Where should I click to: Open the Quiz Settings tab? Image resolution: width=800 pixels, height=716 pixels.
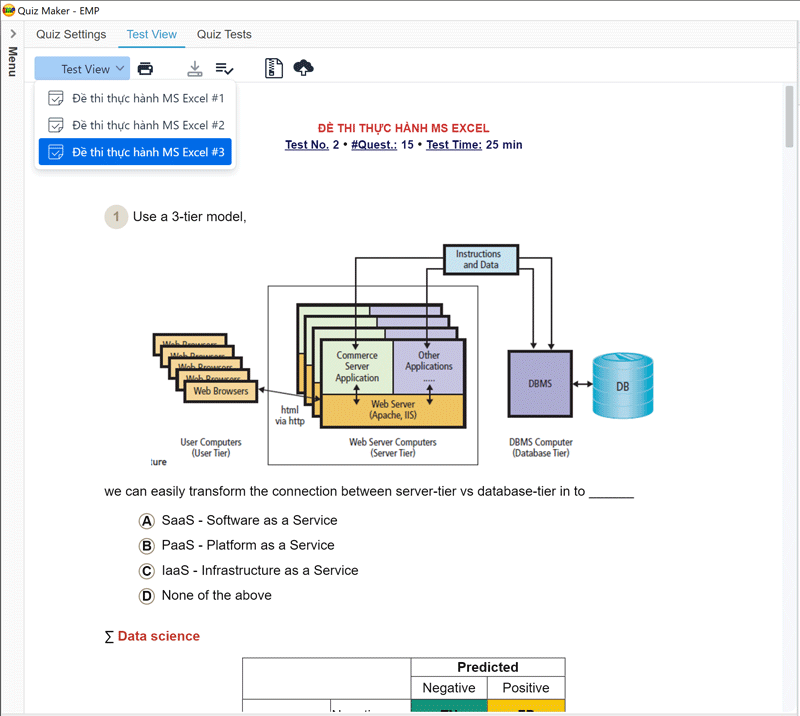coord(71,34)
